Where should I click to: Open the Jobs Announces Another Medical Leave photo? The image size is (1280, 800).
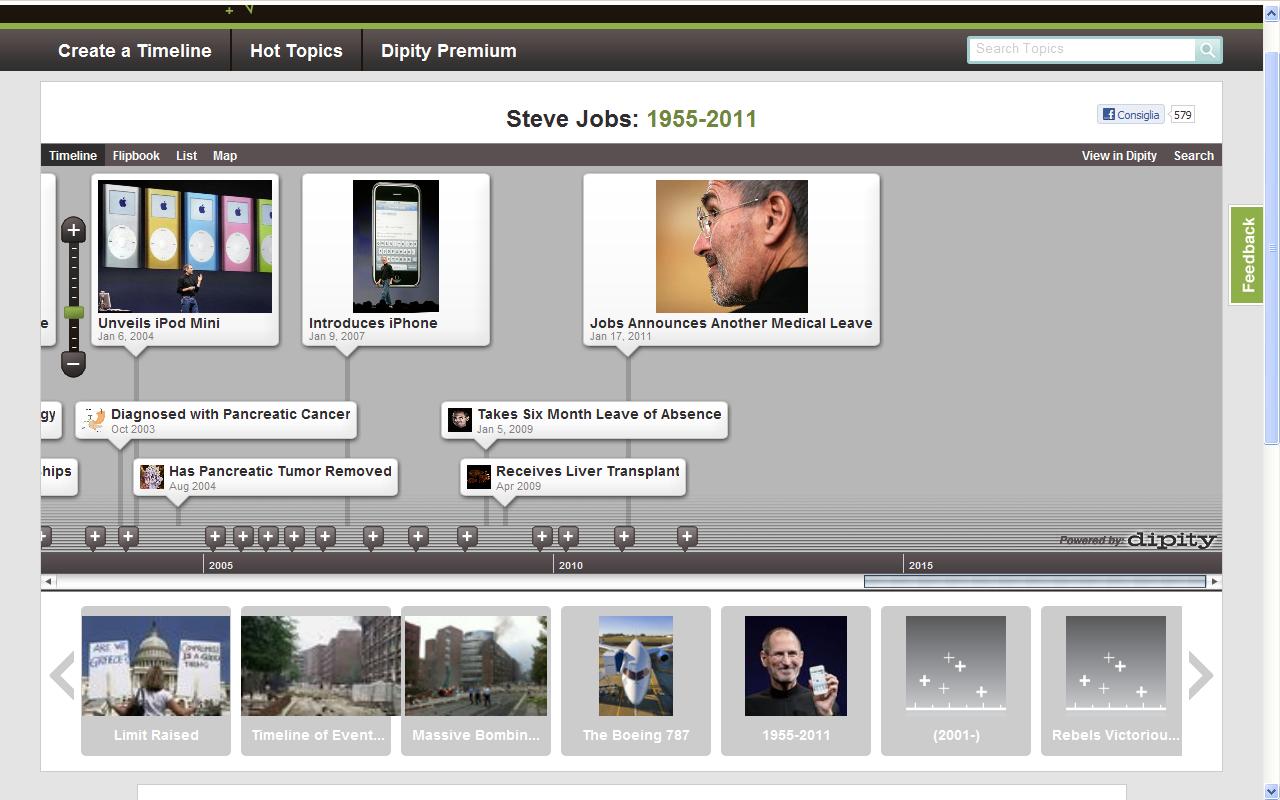[x=732, y=246]
